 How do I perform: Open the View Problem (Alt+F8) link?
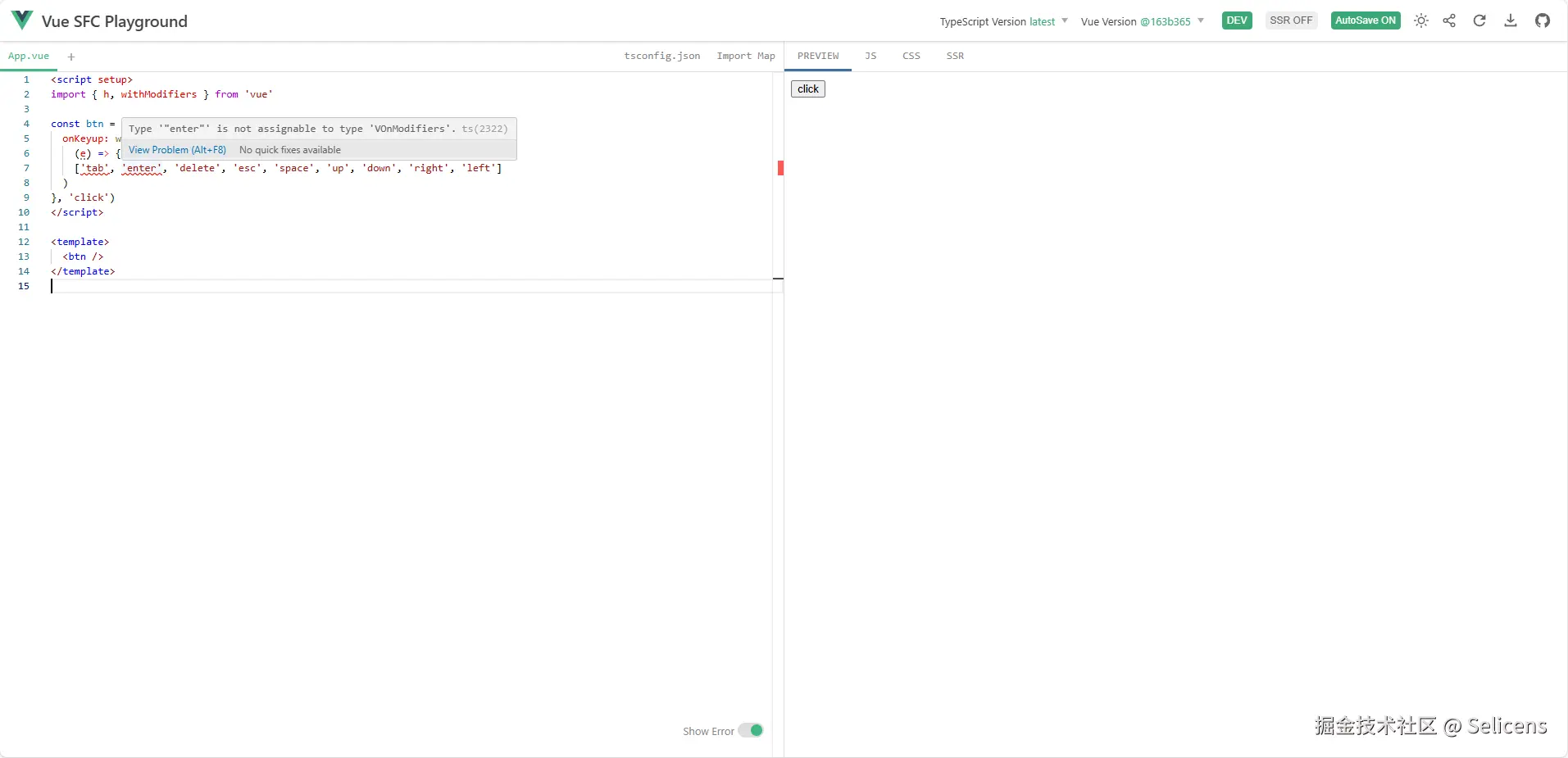[x=177, y=150]
